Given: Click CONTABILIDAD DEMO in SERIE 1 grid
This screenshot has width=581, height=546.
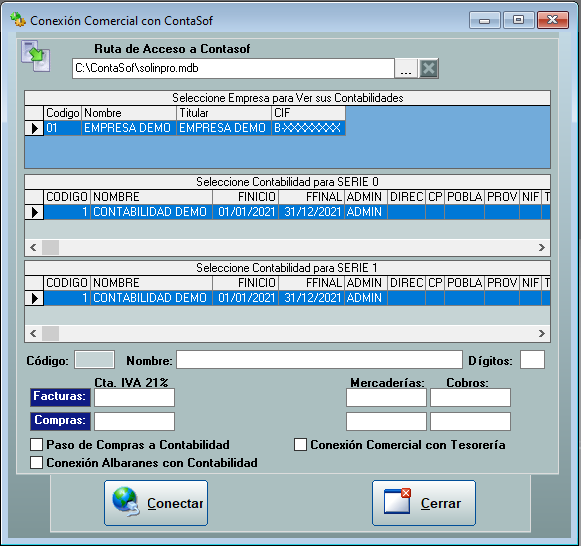Looking at the screenshot, I should tap(152, 298).
